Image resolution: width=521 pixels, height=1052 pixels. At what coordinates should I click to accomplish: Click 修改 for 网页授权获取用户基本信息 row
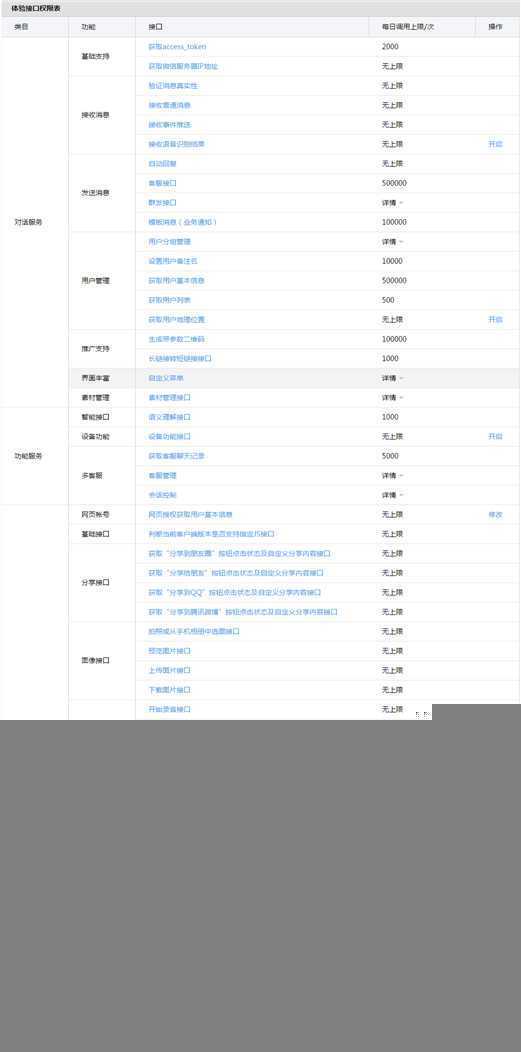point(496,515)
